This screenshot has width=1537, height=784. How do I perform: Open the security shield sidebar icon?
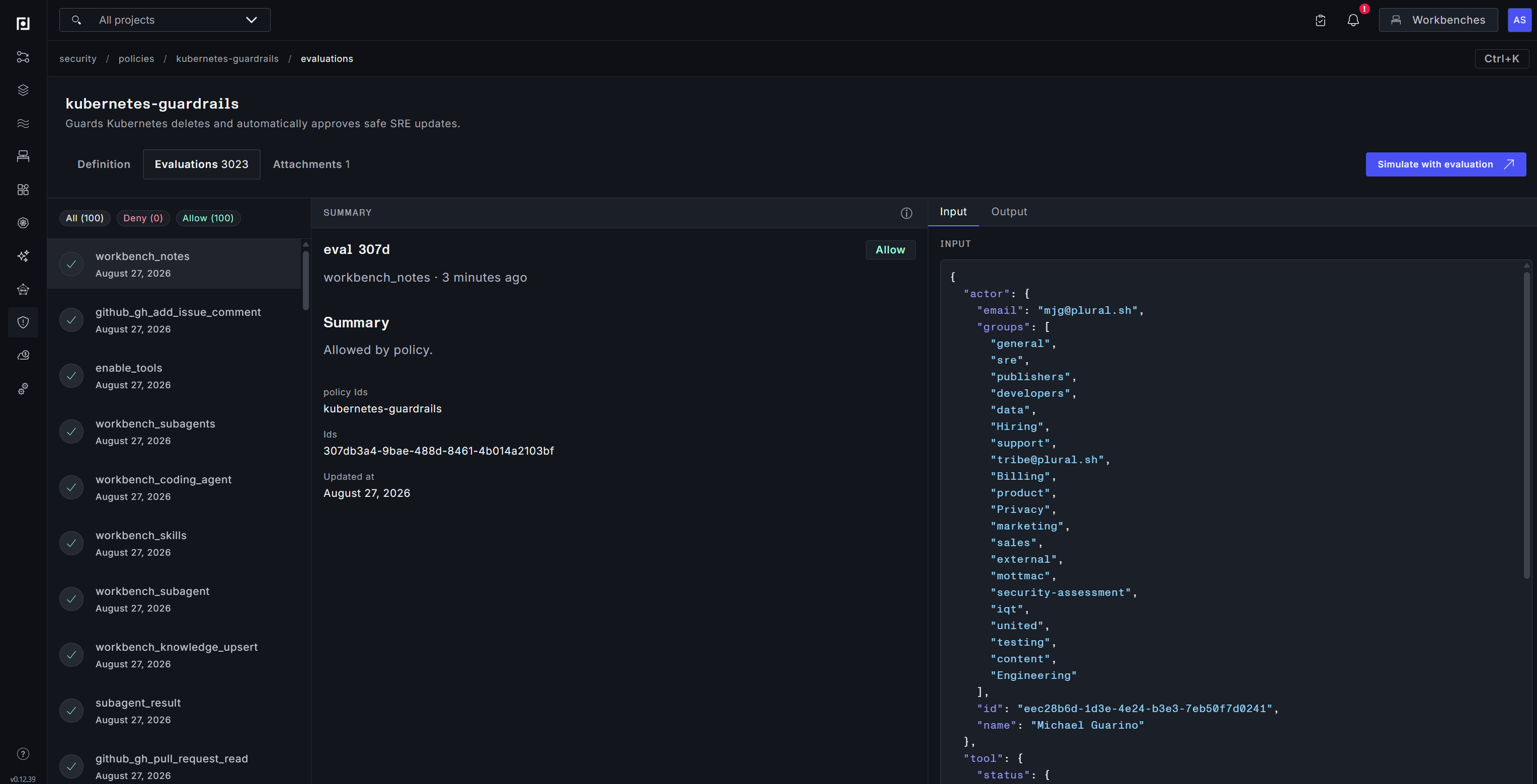click(x=23, y=322)
